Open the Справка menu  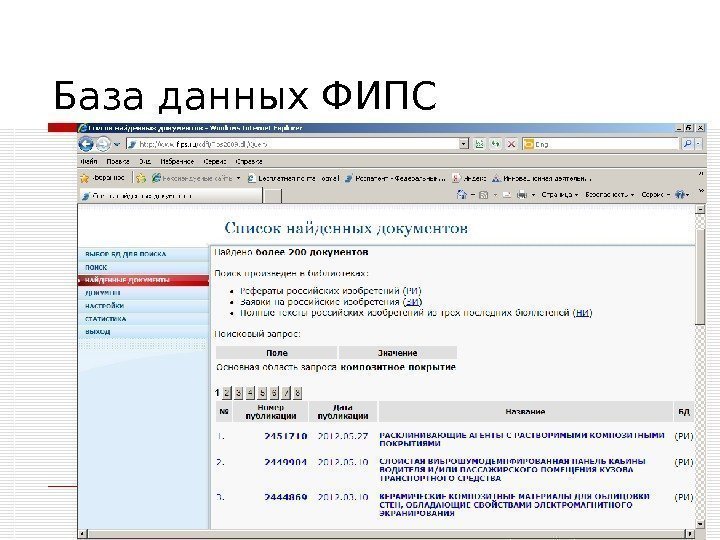coord(249,162)
